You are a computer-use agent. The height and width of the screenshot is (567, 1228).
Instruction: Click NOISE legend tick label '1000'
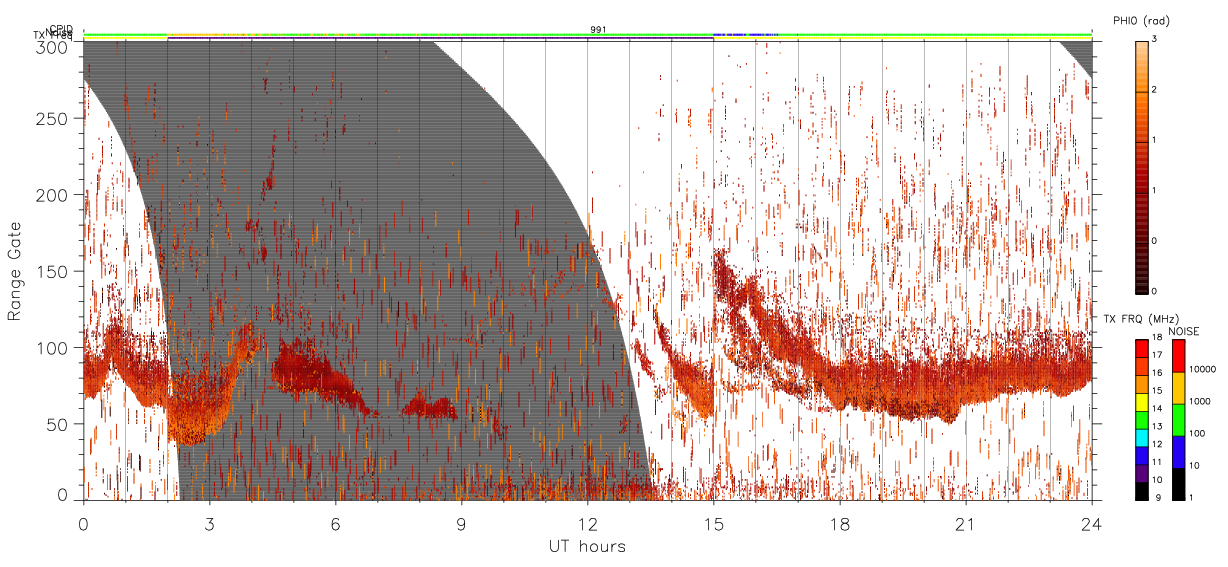tap(1199, 401)
